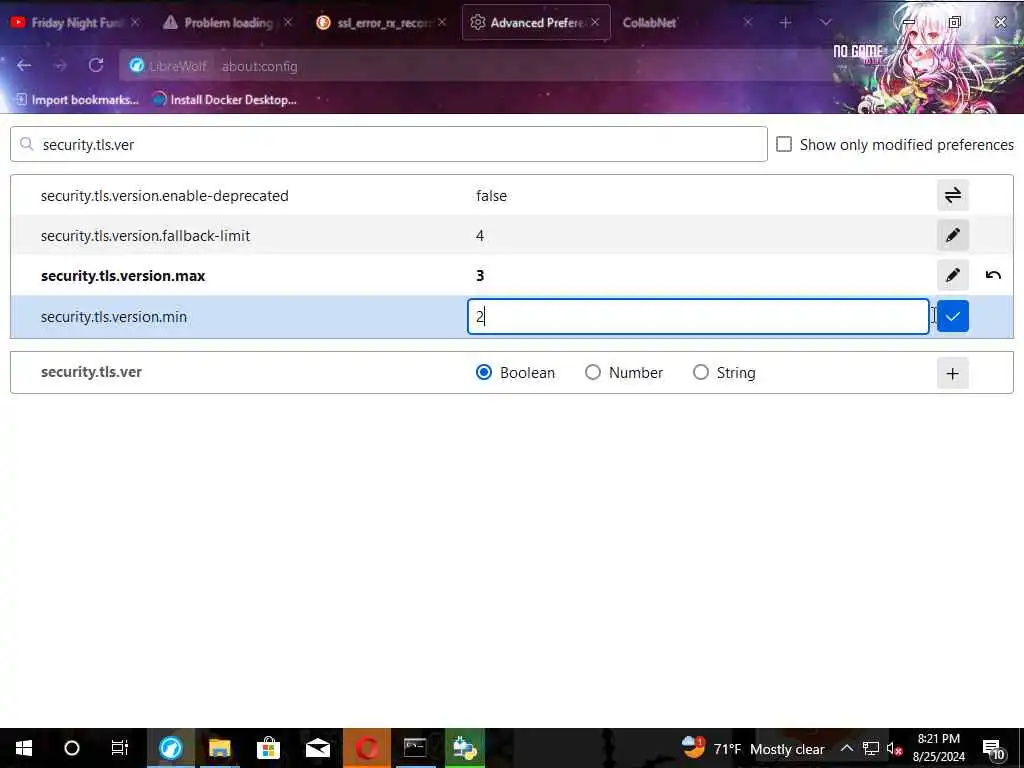Image resolution: width=1024 pixels, height=768 pixels.
Task: Toggle the security.tls.version.enable-deprecated value
Action: [952, 195]
